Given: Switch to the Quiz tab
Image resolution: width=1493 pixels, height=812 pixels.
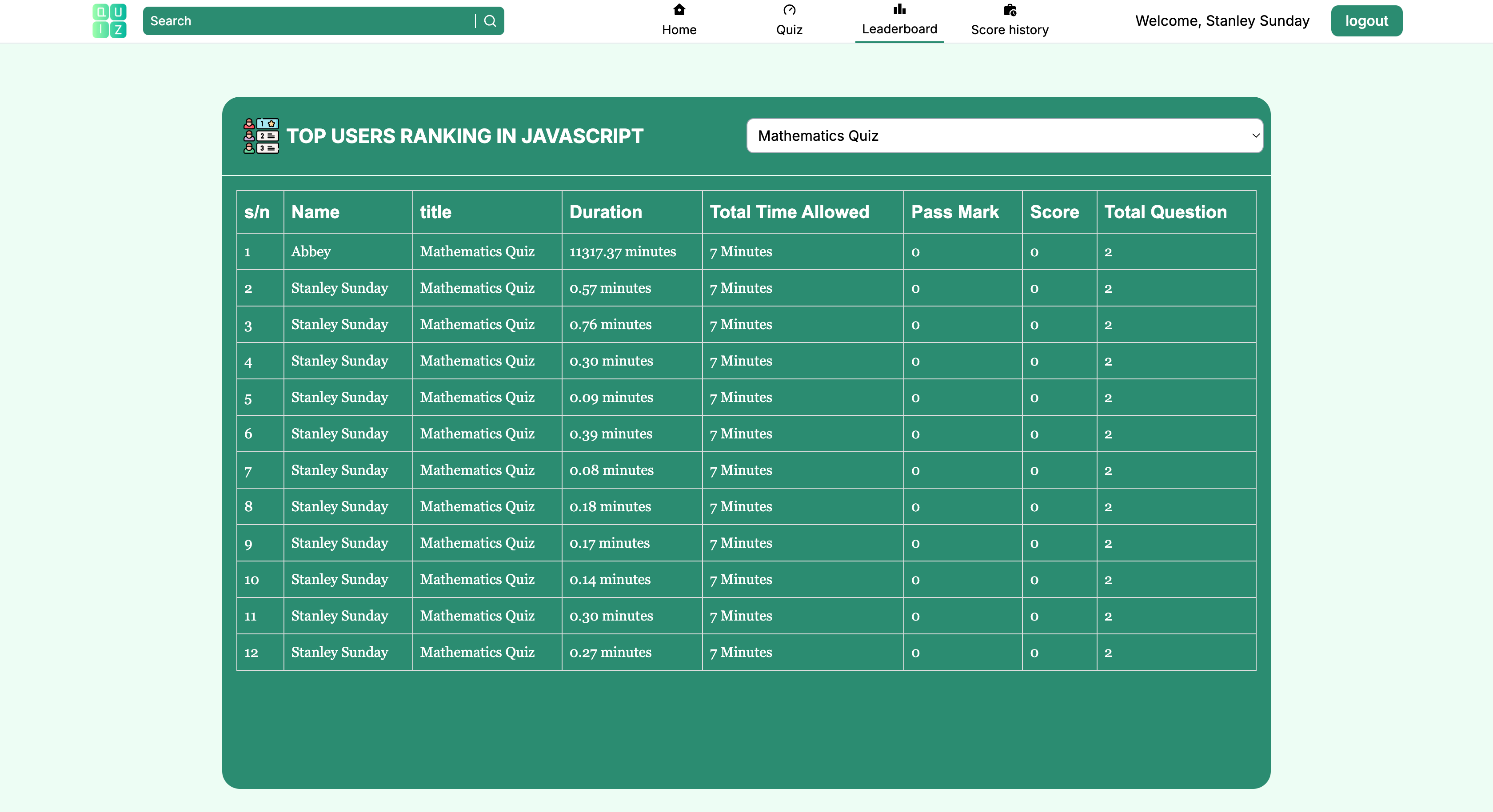Looking at the screenshot, I should (x=789, y=30).
